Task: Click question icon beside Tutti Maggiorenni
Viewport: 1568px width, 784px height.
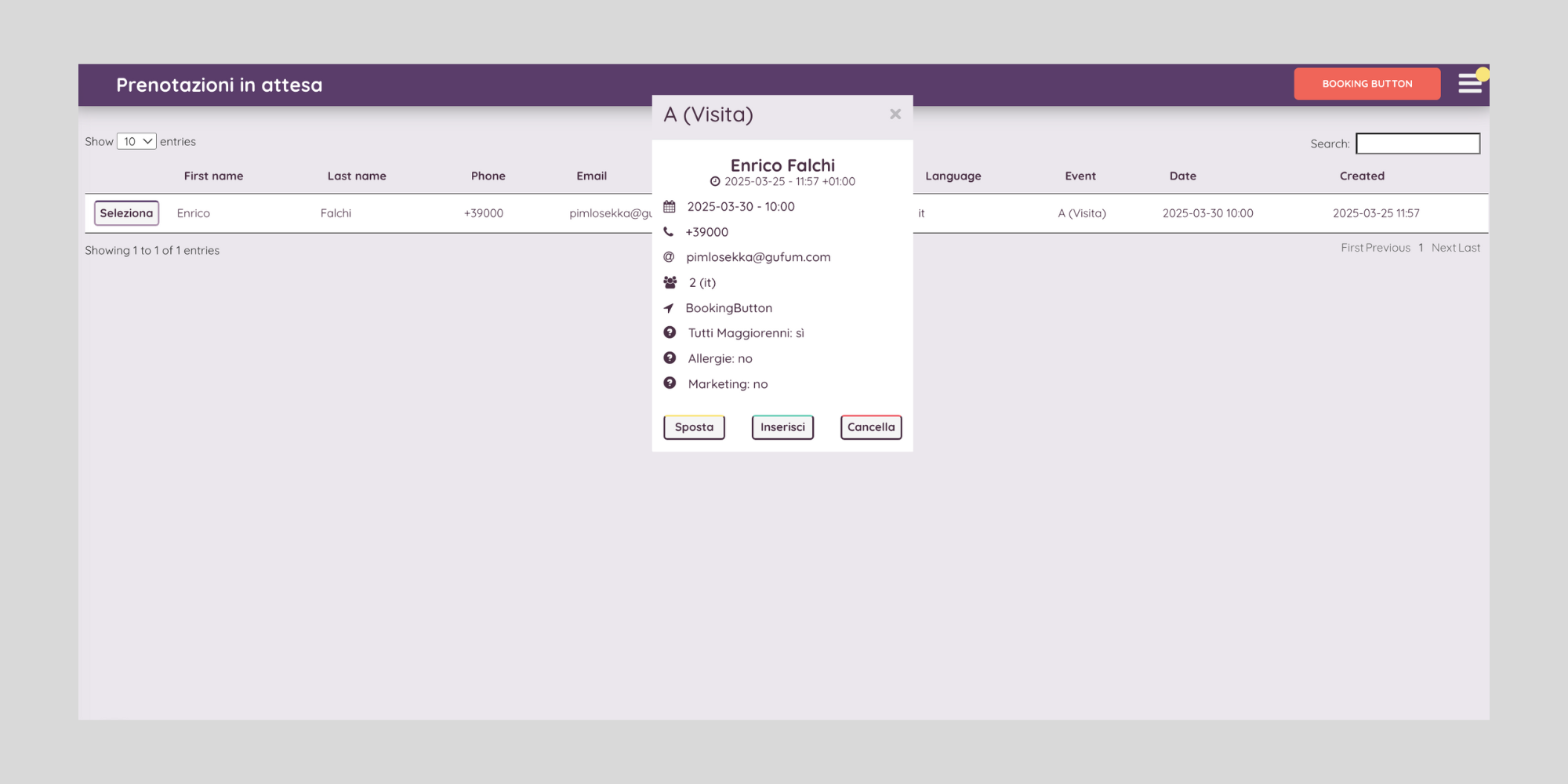Action: pos(670,332)
